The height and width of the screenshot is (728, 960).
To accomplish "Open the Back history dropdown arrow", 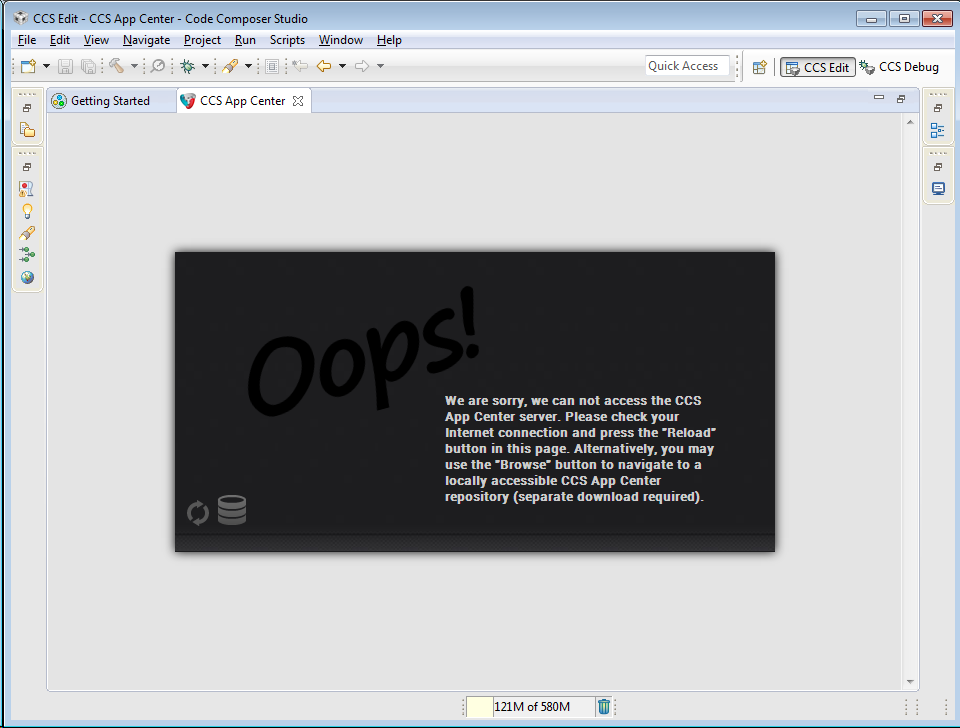I will pos(342,66).
